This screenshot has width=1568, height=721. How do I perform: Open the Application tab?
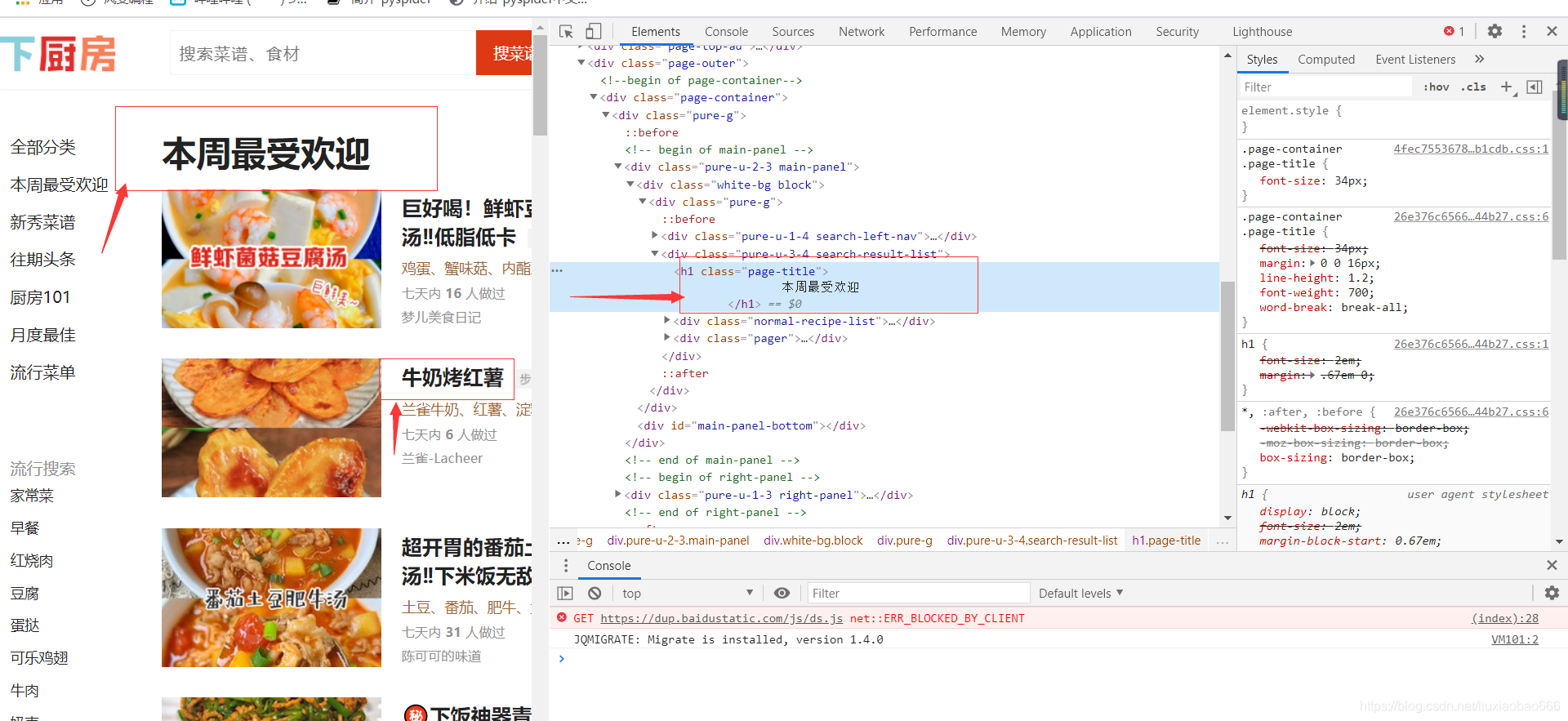tap(1101, 32)
